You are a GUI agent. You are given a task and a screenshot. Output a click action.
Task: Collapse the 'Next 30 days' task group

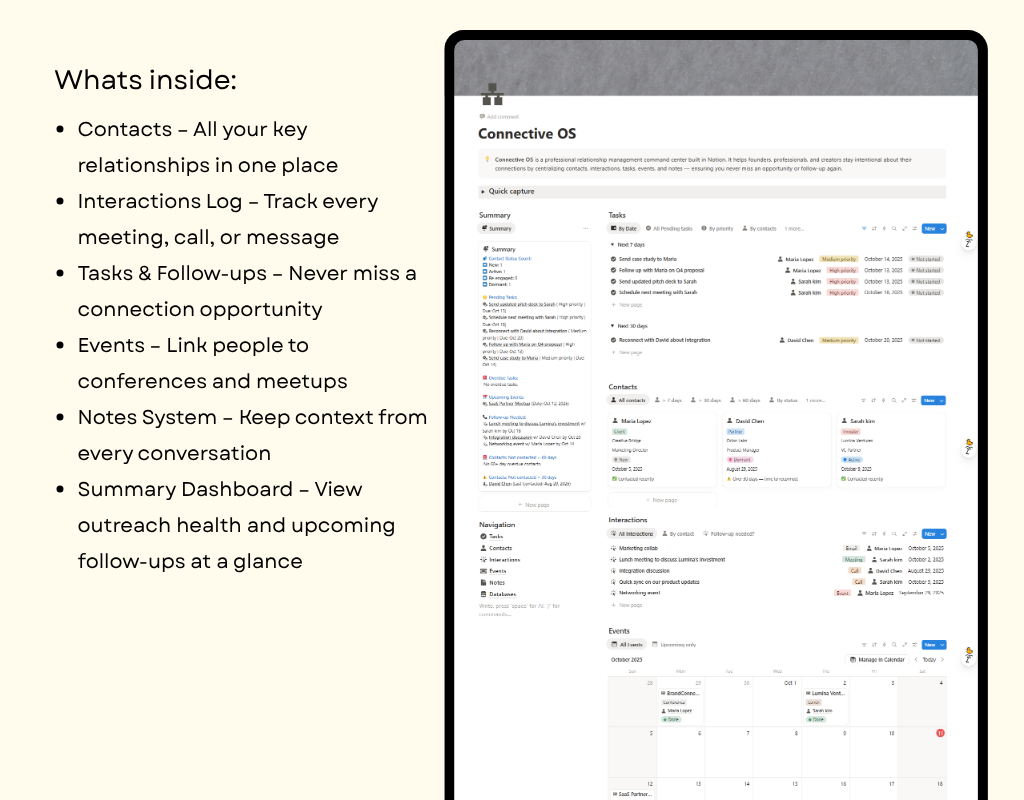pos(612,326)
